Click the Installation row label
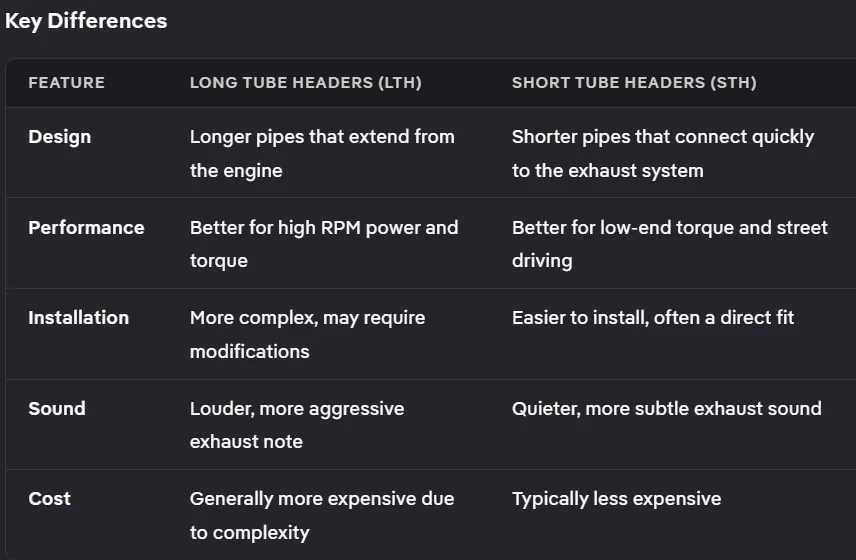The width and height of the screenshot is (856, 560). coord(79,318)
